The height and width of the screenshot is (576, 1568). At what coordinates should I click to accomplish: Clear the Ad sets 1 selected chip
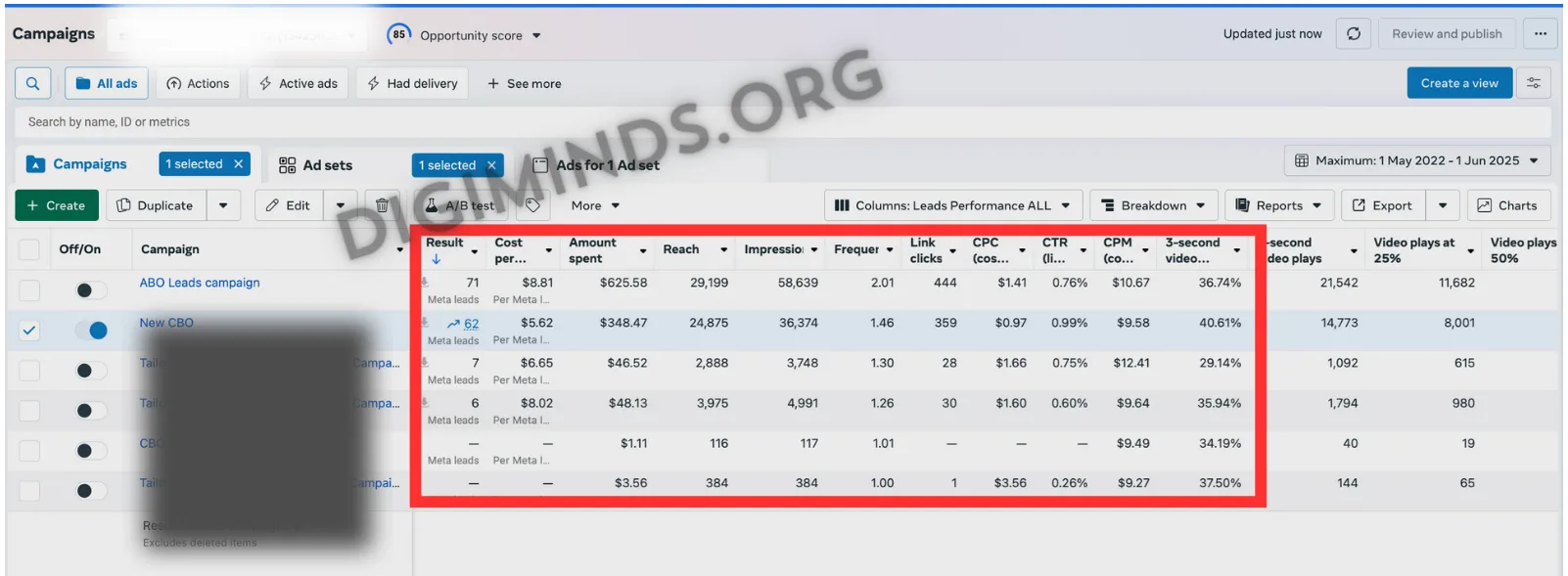point(491,165)
